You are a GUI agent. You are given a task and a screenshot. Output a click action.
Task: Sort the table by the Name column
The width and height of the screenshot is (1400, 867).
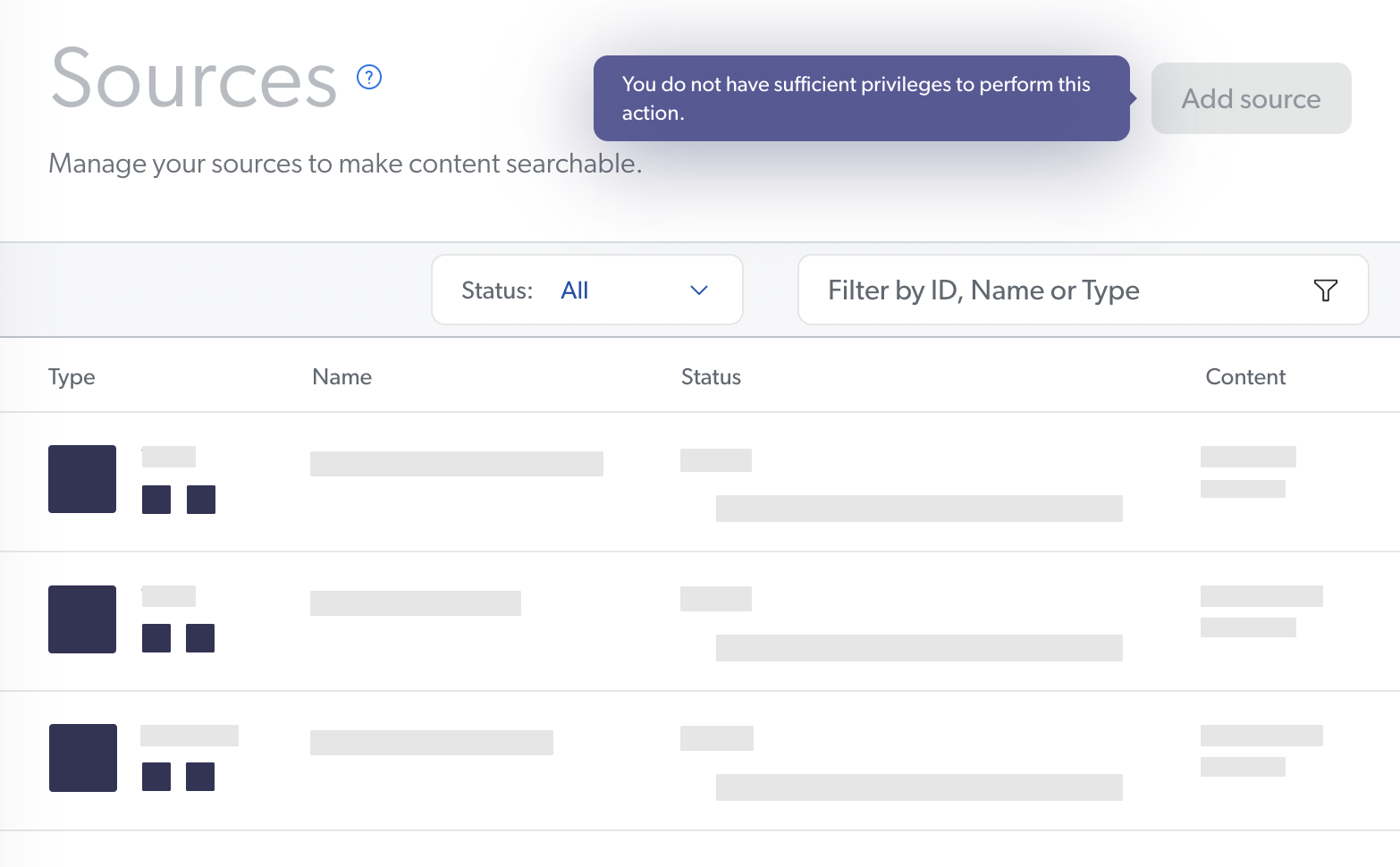[342, 376]
